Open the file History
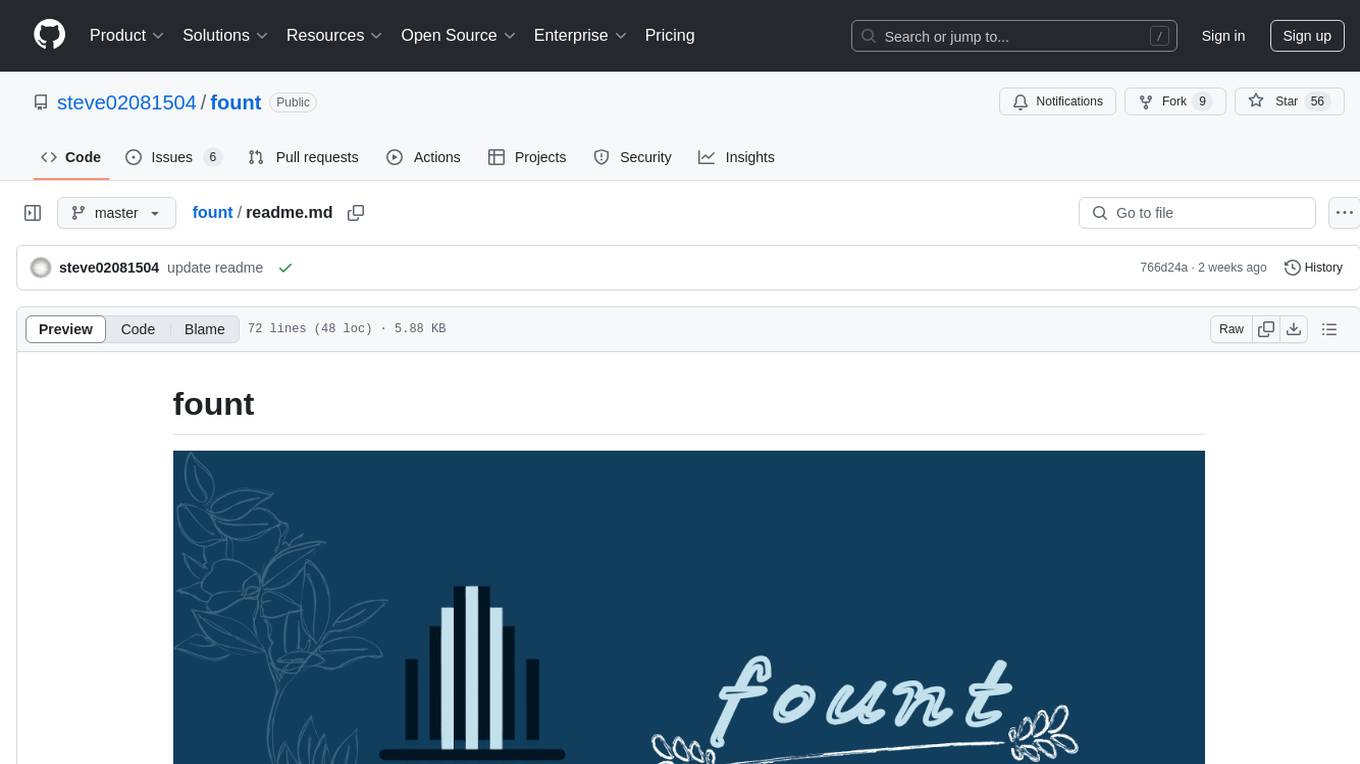This screenshot has height=764, width=1360. (x=1313, y=268)
